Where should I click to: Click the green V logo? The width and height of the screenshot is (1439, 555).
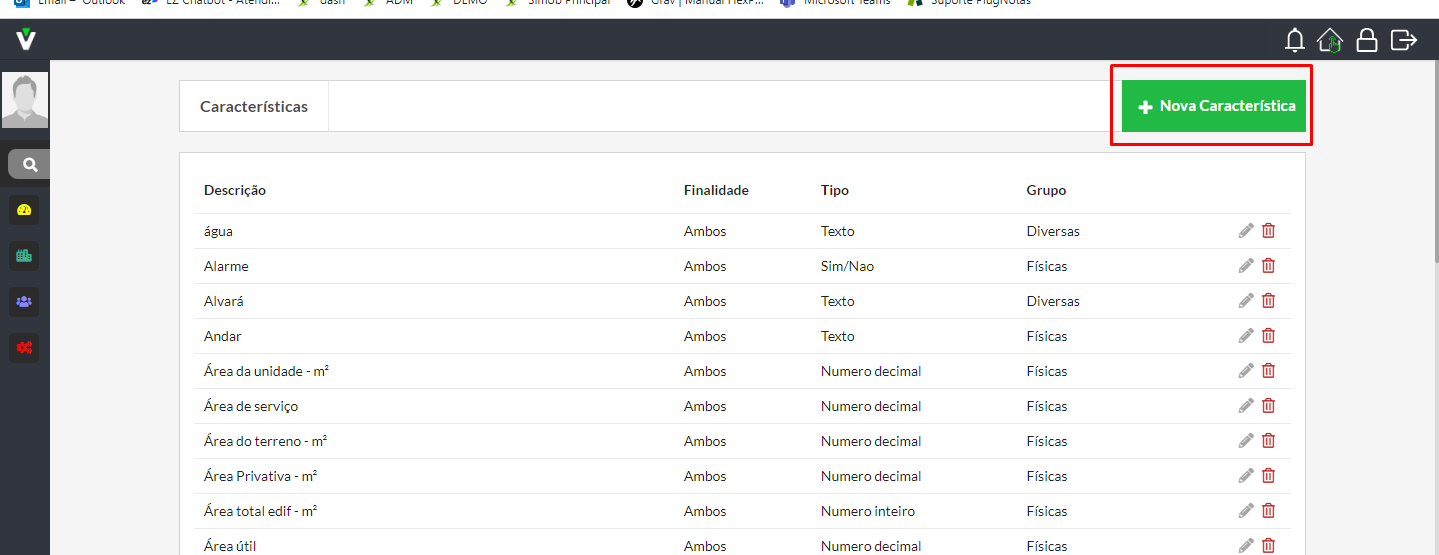26,40
